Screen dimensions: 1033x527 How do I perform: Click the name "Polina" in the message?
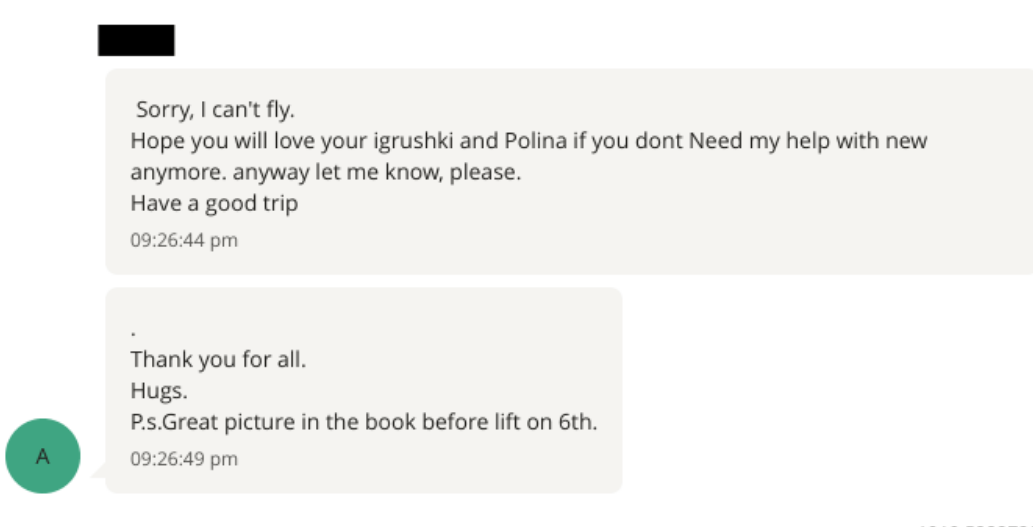(536, 141)
